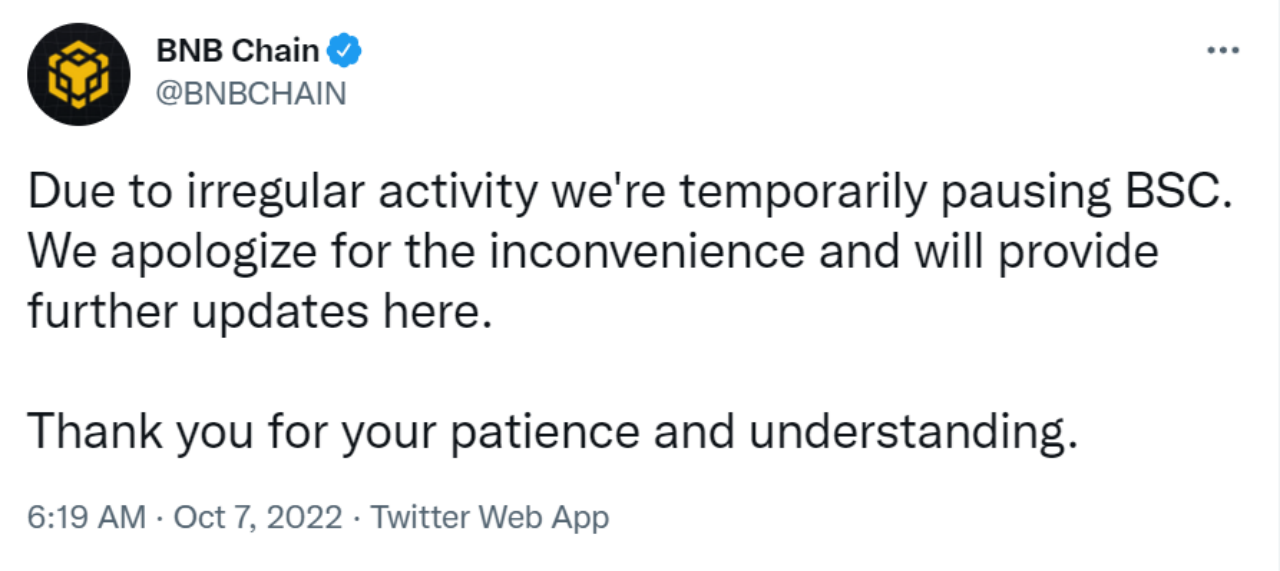Click the blue verified checkmark badge
1280x571 pixels.
click(346, 49)
